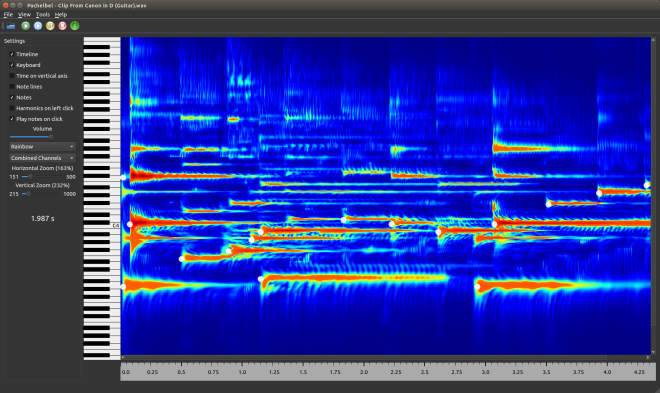Open the Help menu
This screenshot has width=660, height=393.
61,14
